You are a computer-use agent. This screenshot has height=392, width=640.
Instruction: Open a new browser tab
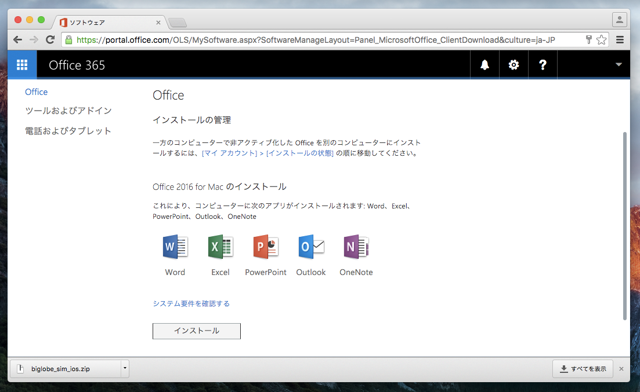(x=178, y=22)
